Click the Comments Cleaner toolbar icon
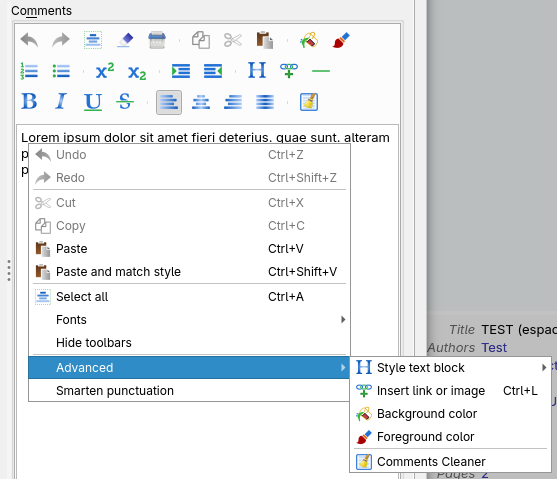Screen dimensions: 557x479 tap(309, 102)
